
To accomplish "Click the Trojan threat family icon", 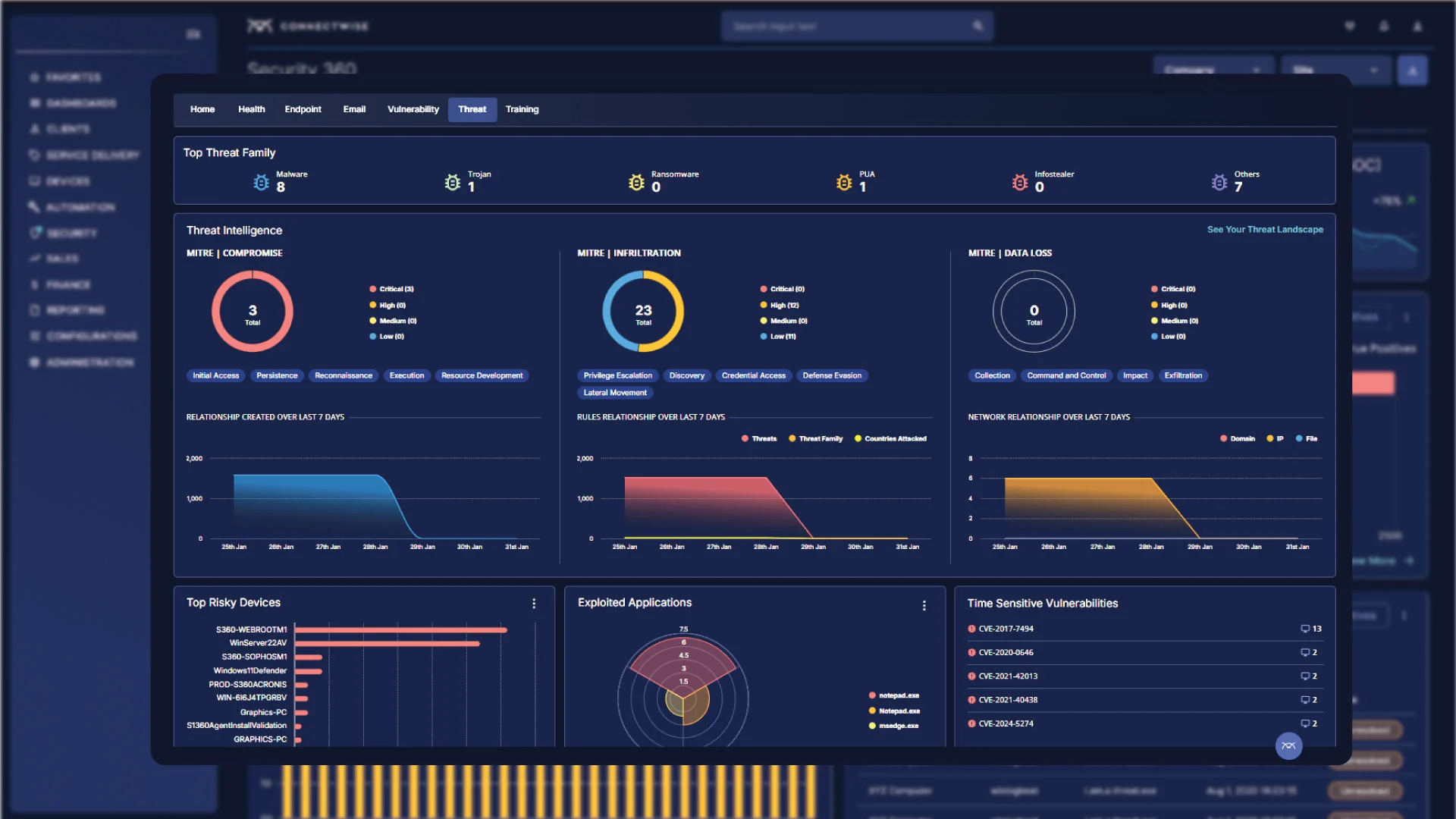I will tap(453, 183).
